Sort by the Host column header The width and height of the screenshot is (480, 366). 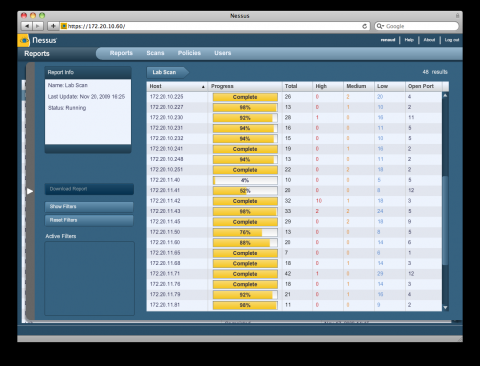177,86
